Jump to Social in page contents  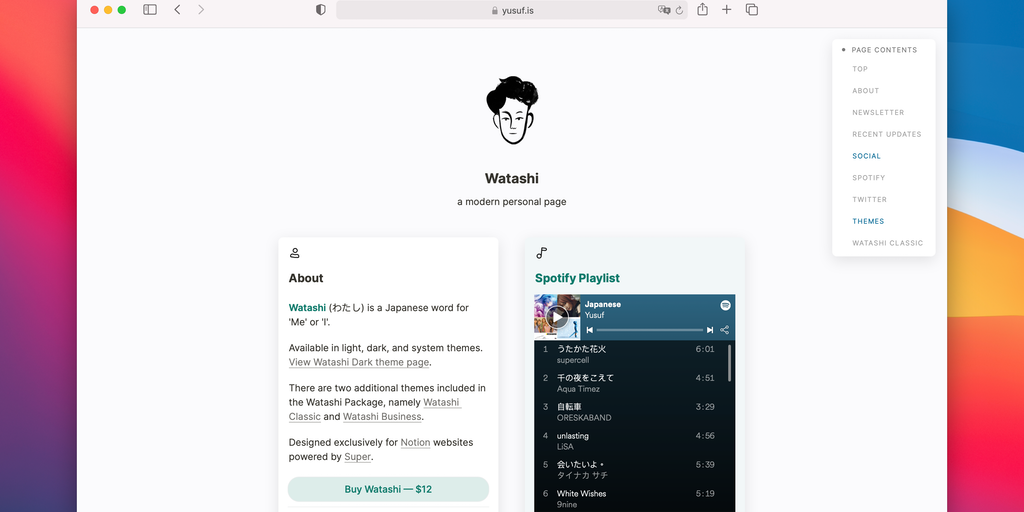click(866, 156)
